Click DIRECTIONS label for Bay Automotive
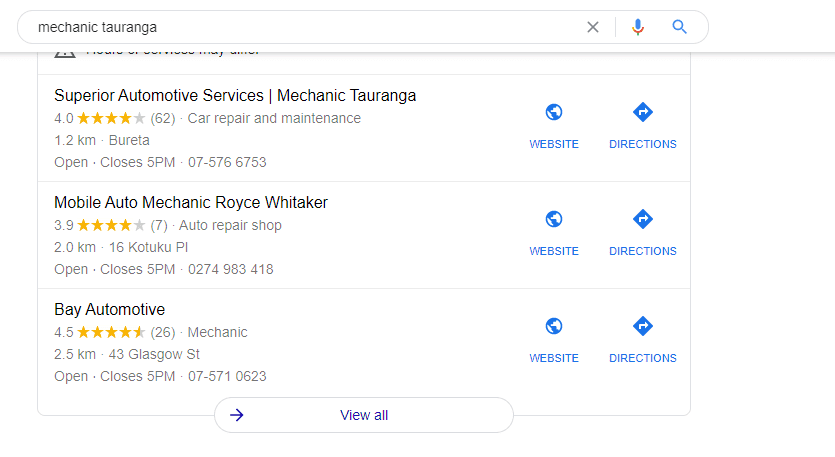This screenshot has width=835, height=457. (x=643, y=358)
